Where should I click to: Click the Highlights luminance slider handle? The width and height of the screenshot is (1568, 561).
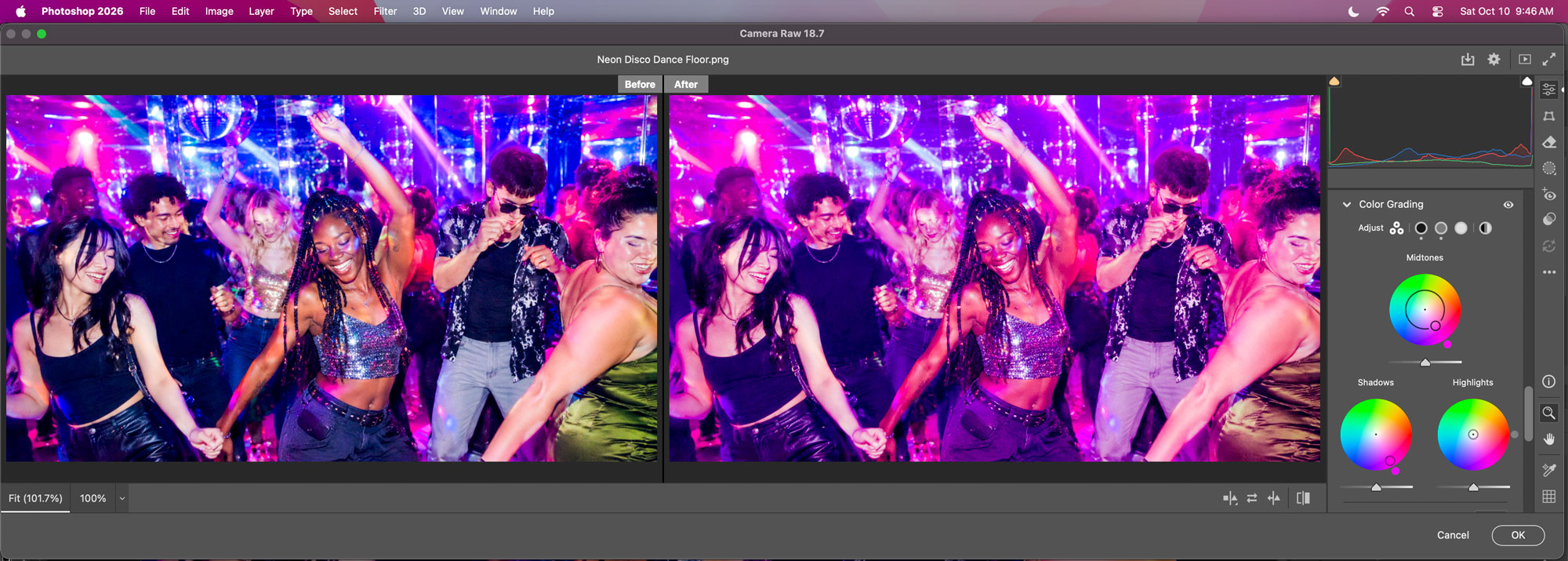(1473, 487)
